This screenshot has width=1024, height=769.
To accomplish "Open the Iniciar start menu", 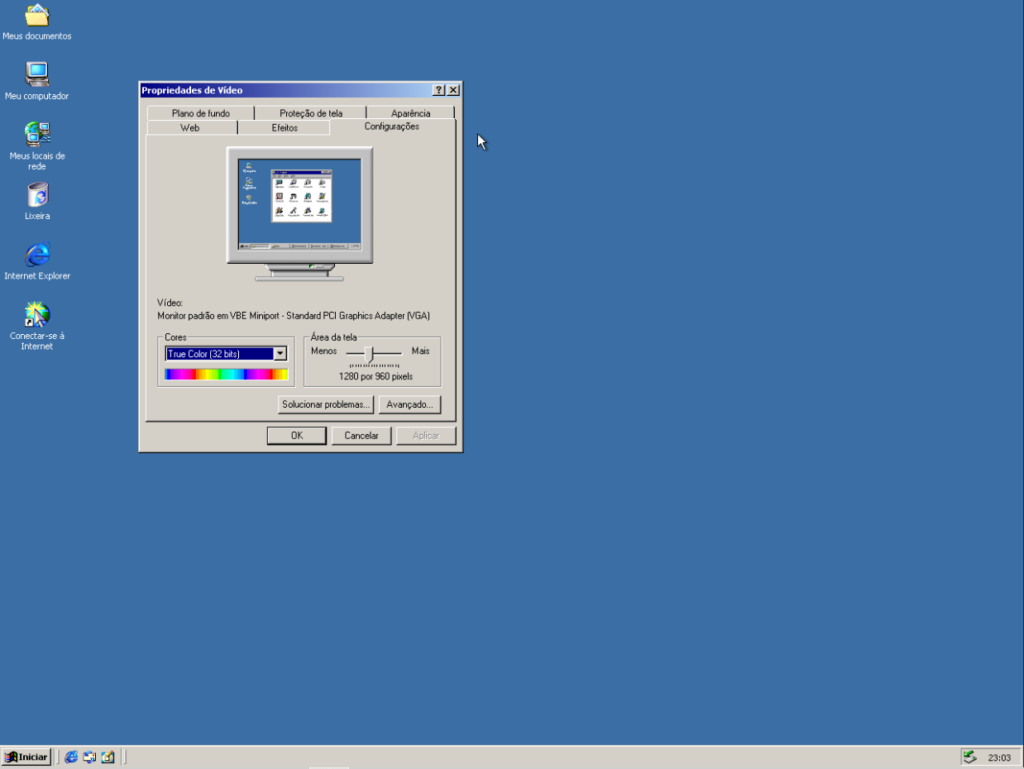I will (x=27, y=757).
